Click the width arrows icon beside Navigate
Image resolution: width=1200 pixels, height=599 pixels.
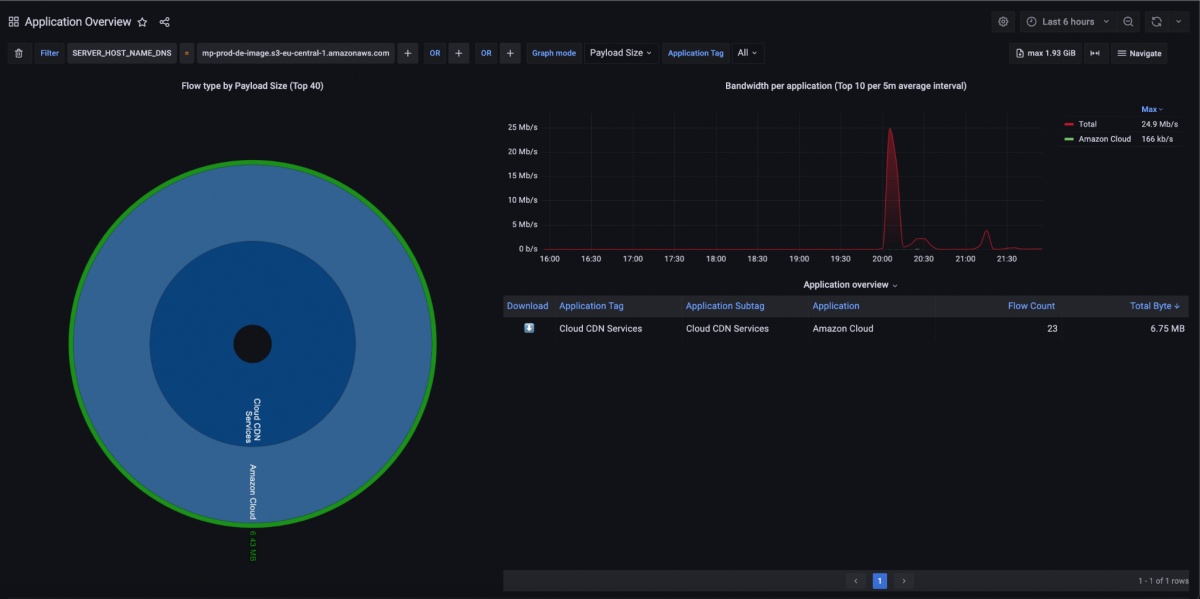[1095, 53]
